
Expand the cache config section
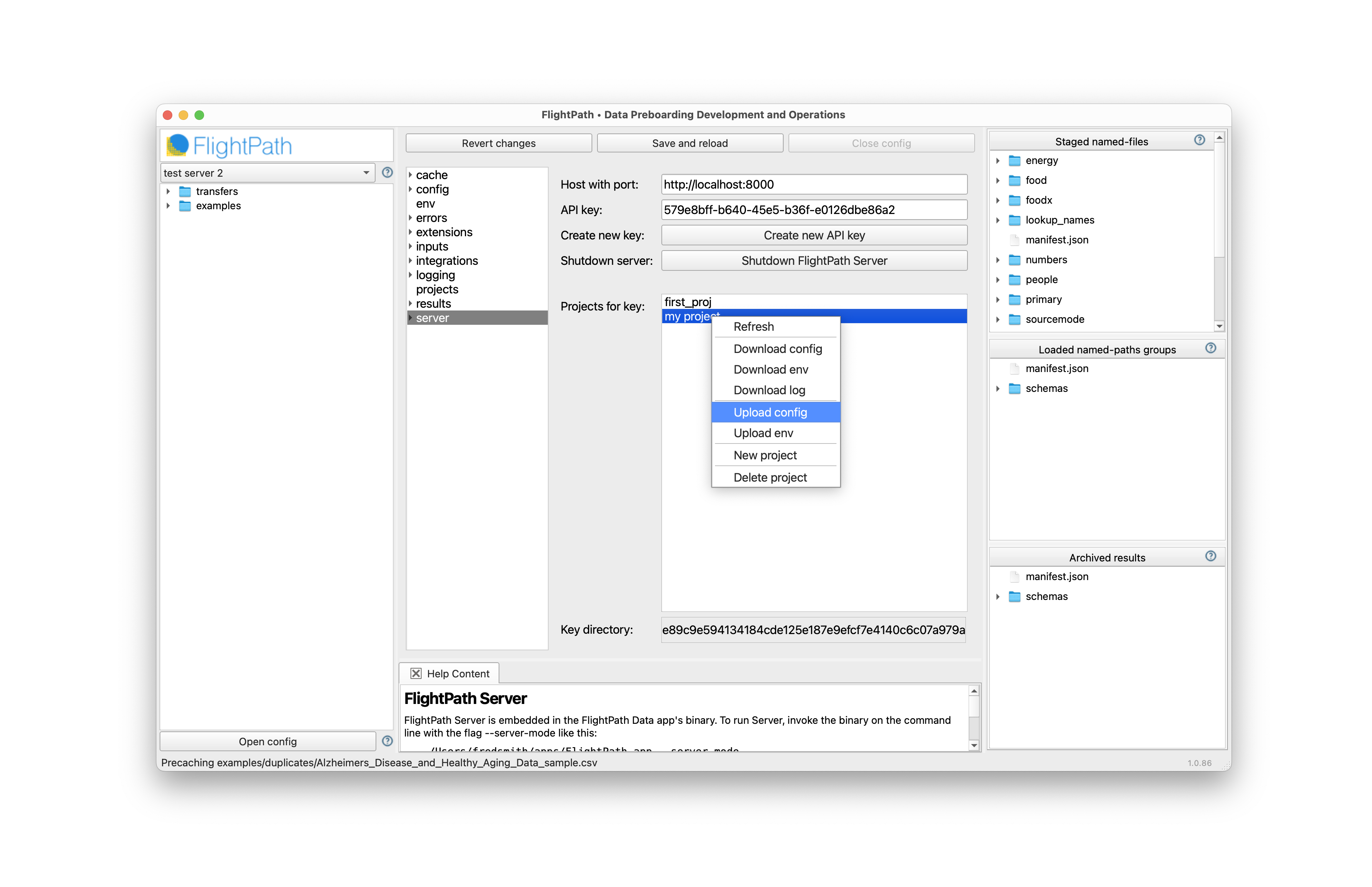point(410,175)
